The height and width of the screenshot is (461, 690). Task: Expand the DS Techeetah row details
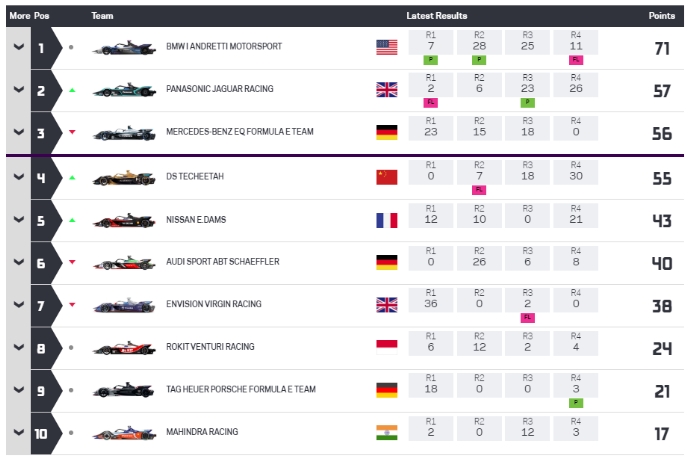tap(18, 178)
